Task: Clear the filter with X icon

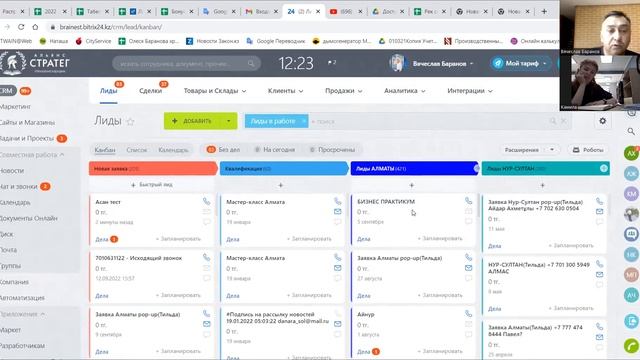Action: click(564, 121)
